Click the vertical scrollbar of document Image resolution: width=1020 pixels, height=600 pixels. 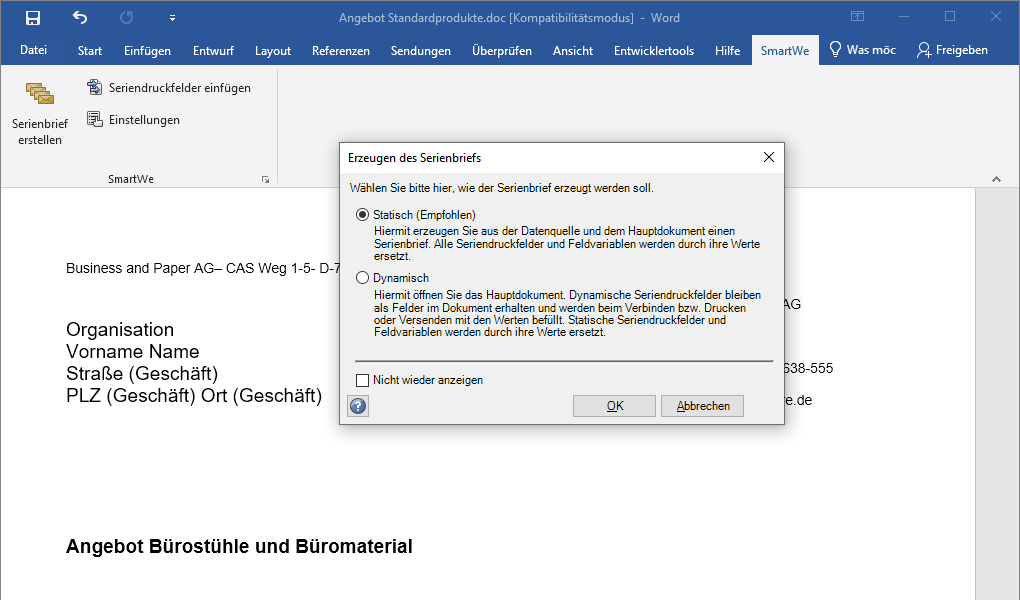point(997,400)
